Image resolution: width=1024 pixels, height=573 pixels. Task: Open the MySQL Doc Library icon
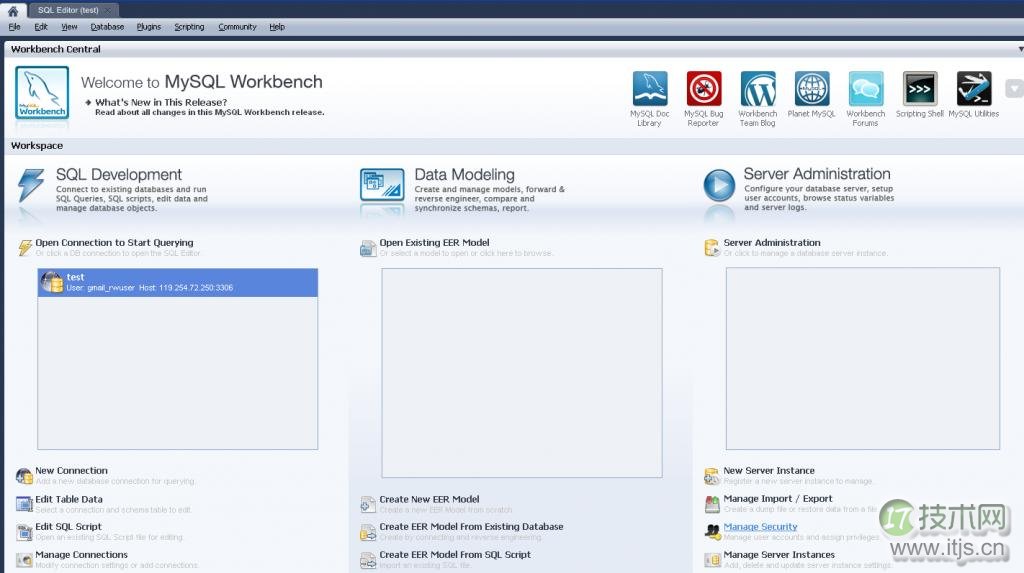pyautogui.click(x=649, y=90)
